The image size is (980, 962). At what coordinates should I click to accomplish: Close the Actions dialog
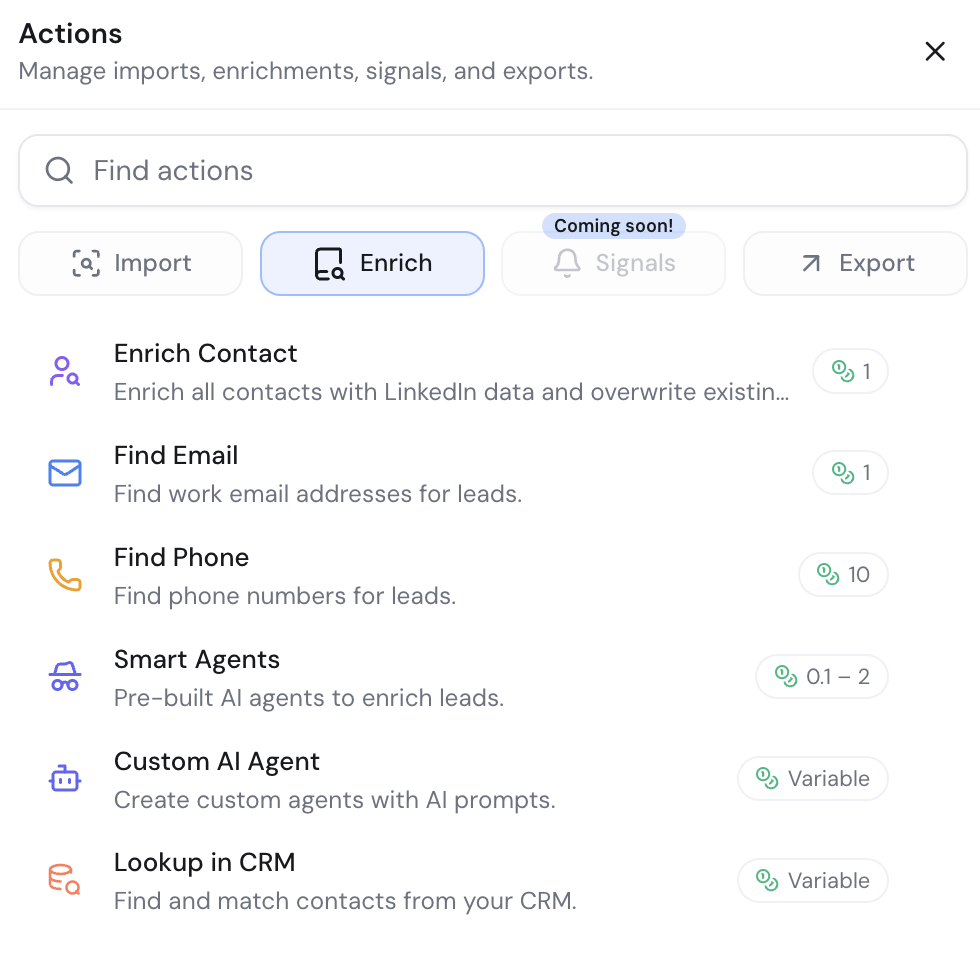935,51
